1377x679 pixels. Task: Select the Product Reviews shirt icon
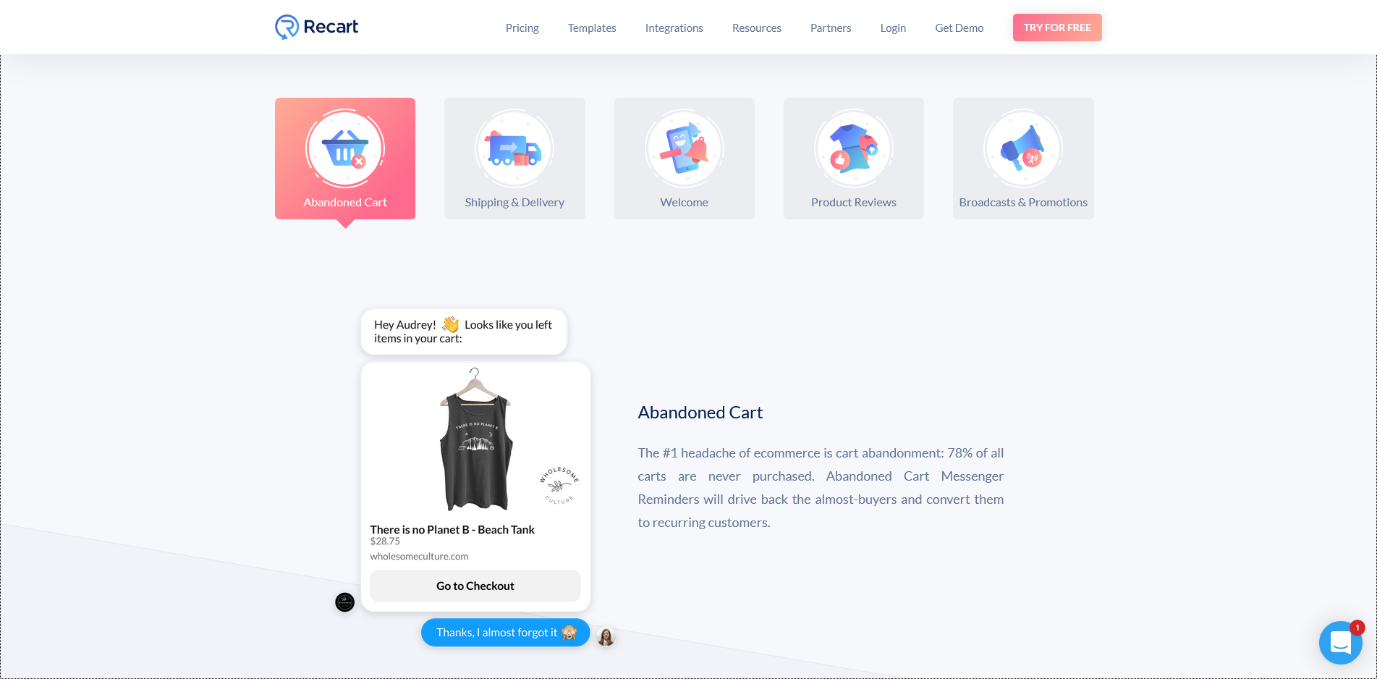[853, 149]
